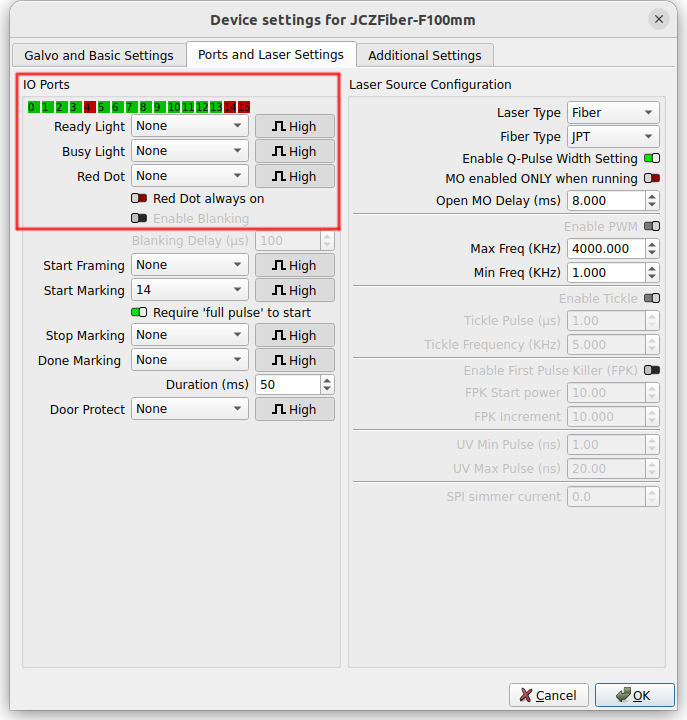The width and height of the screenshot is (687, 720).
Task: Switch to Galvo and Basic Settings tab
Action: (99, 56)
